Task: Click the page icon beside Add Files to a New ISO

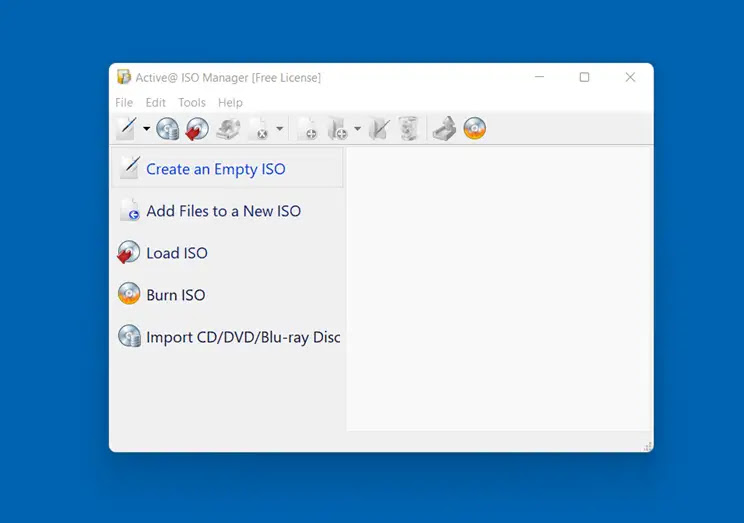Action: click(129, 210)
